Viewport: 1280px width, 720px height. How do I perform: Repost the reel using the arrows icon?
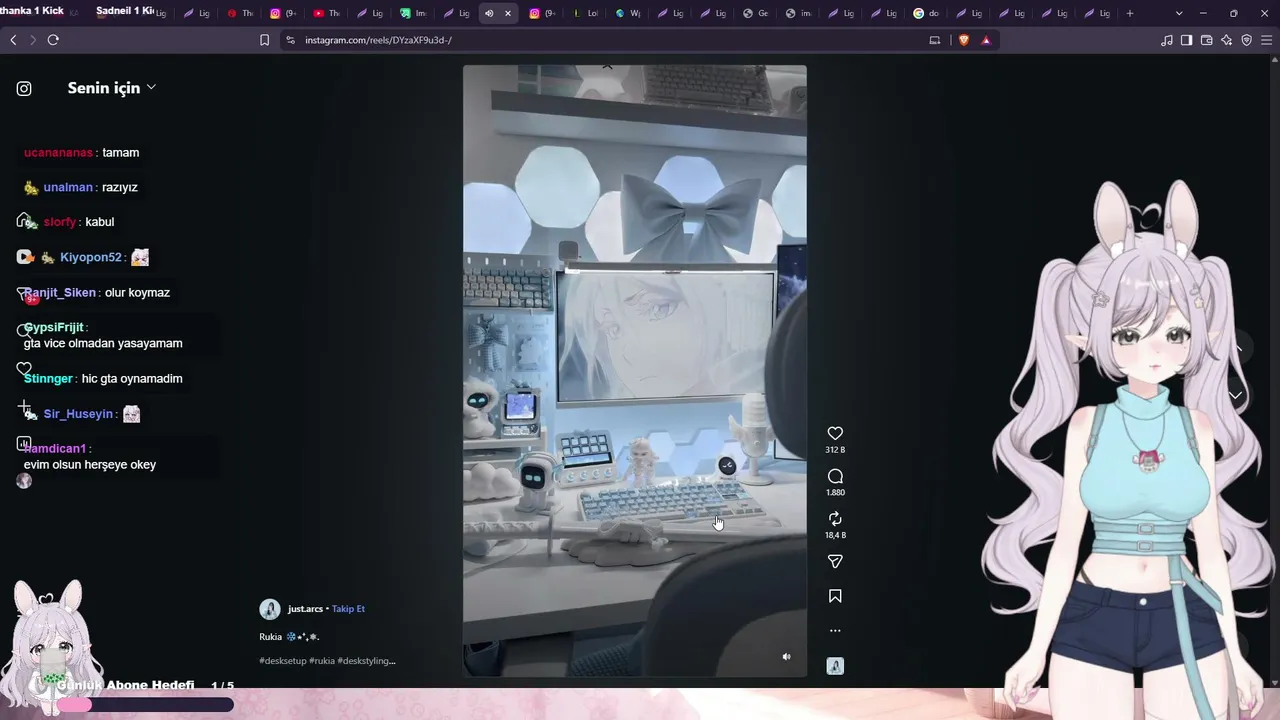point(835,518)
